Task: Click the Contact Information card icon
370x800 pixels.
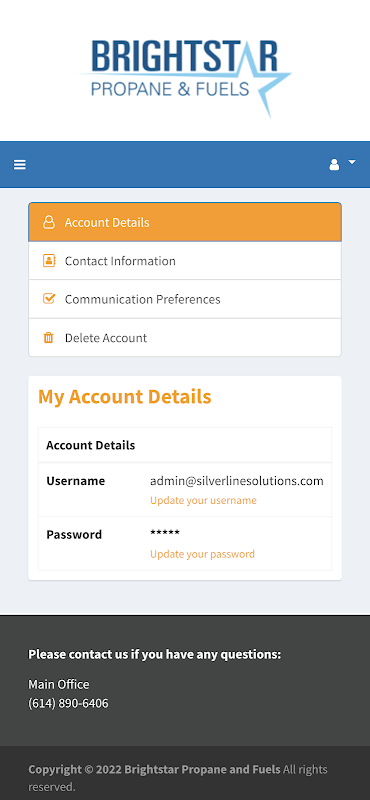Action: point(48,261)
